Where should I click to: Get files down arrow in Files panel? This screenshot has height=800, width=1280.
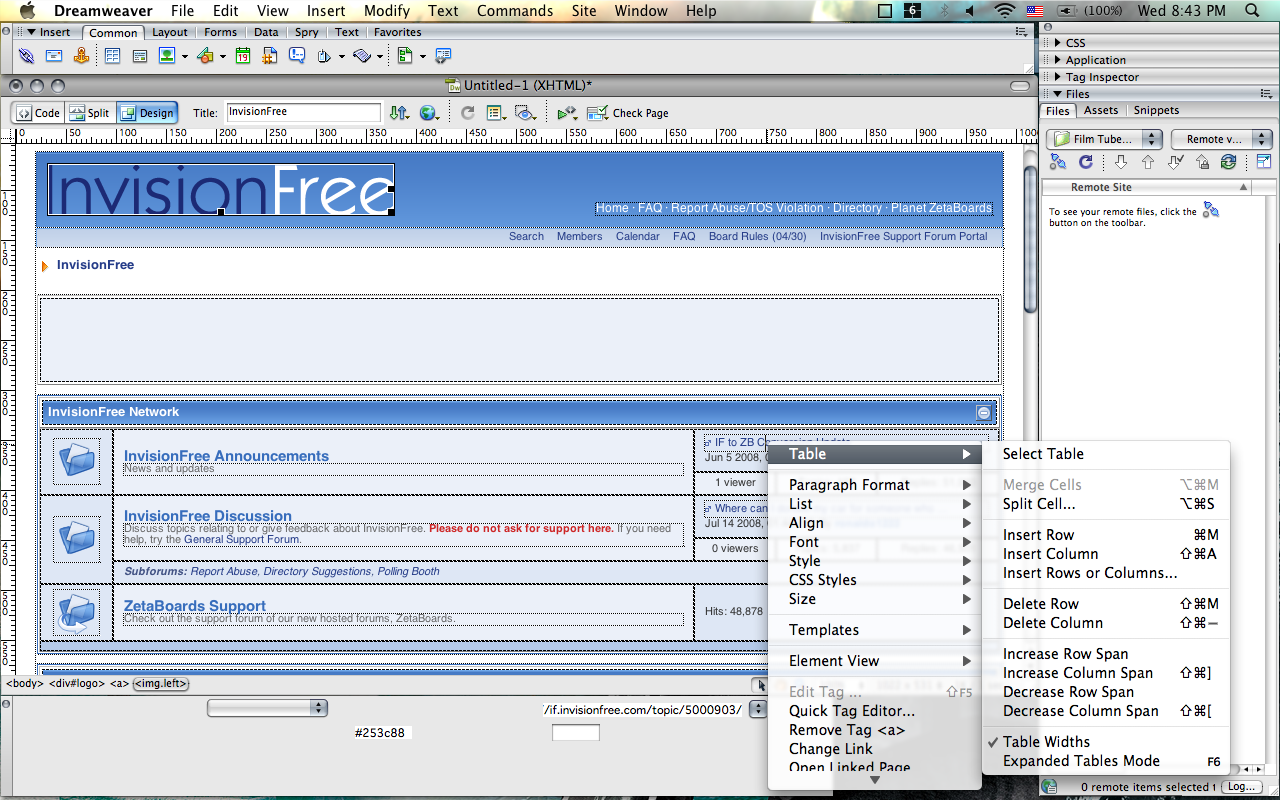[1121, 162]
